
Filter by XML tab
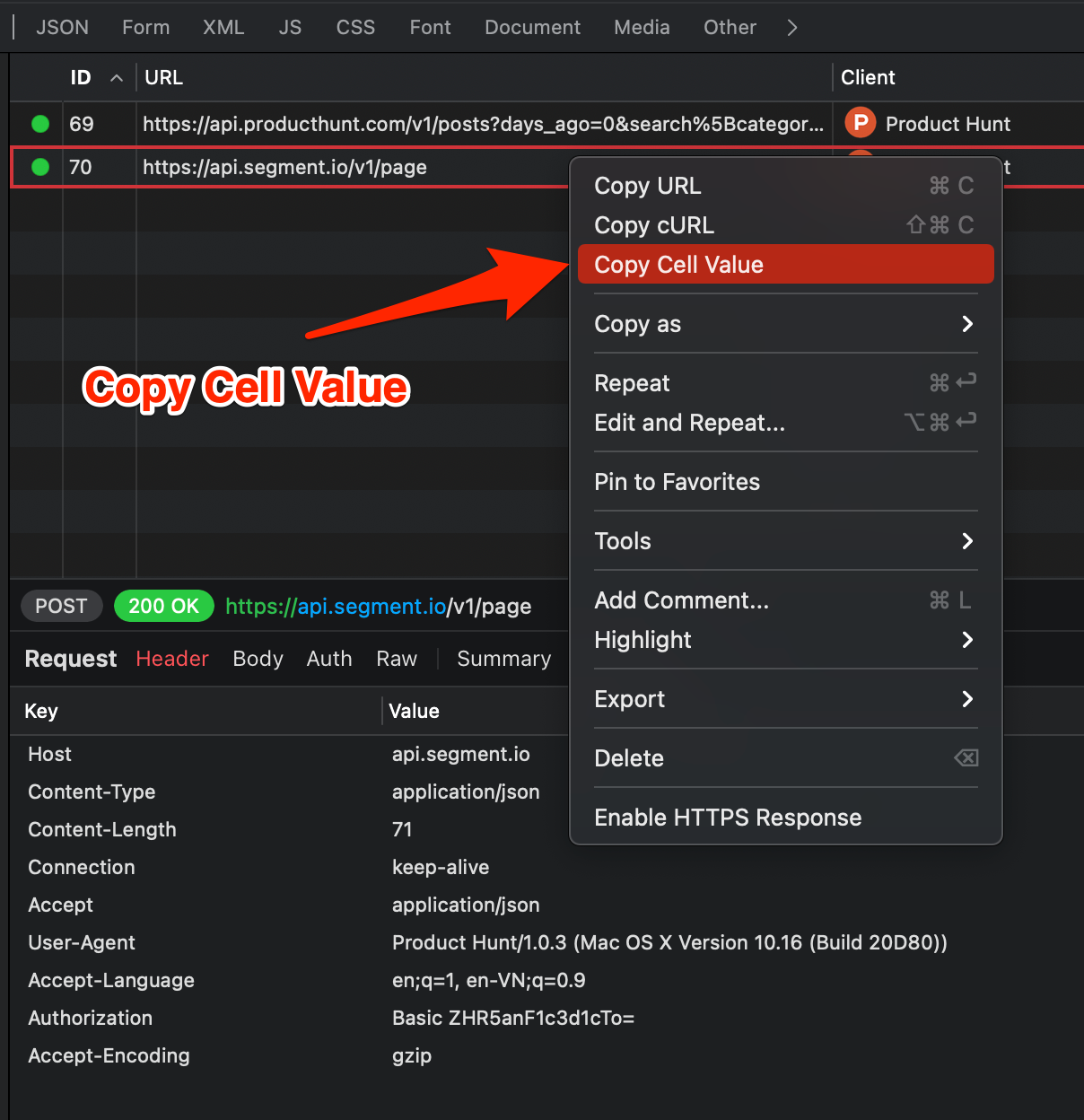click(223, 28)
